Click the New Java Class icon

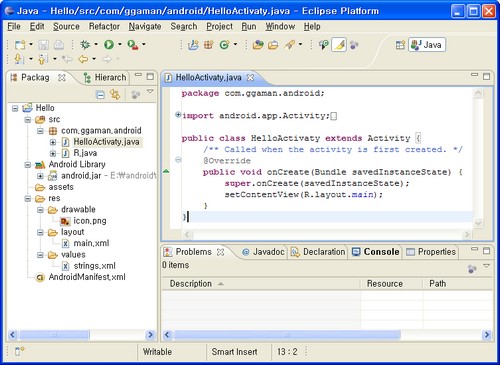(225, 45)
